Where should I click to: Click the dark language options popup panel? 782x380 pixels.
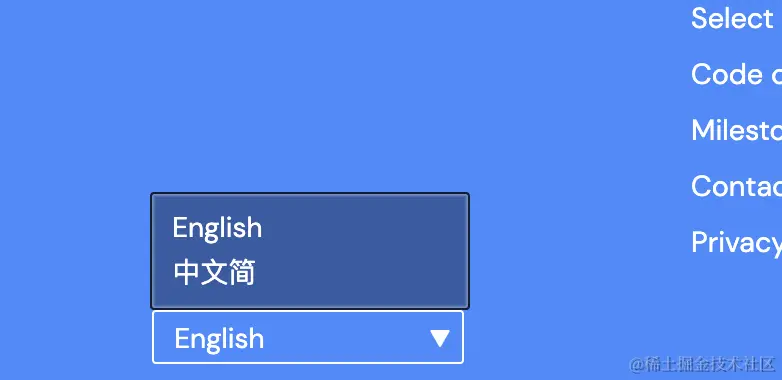[310, 251]
